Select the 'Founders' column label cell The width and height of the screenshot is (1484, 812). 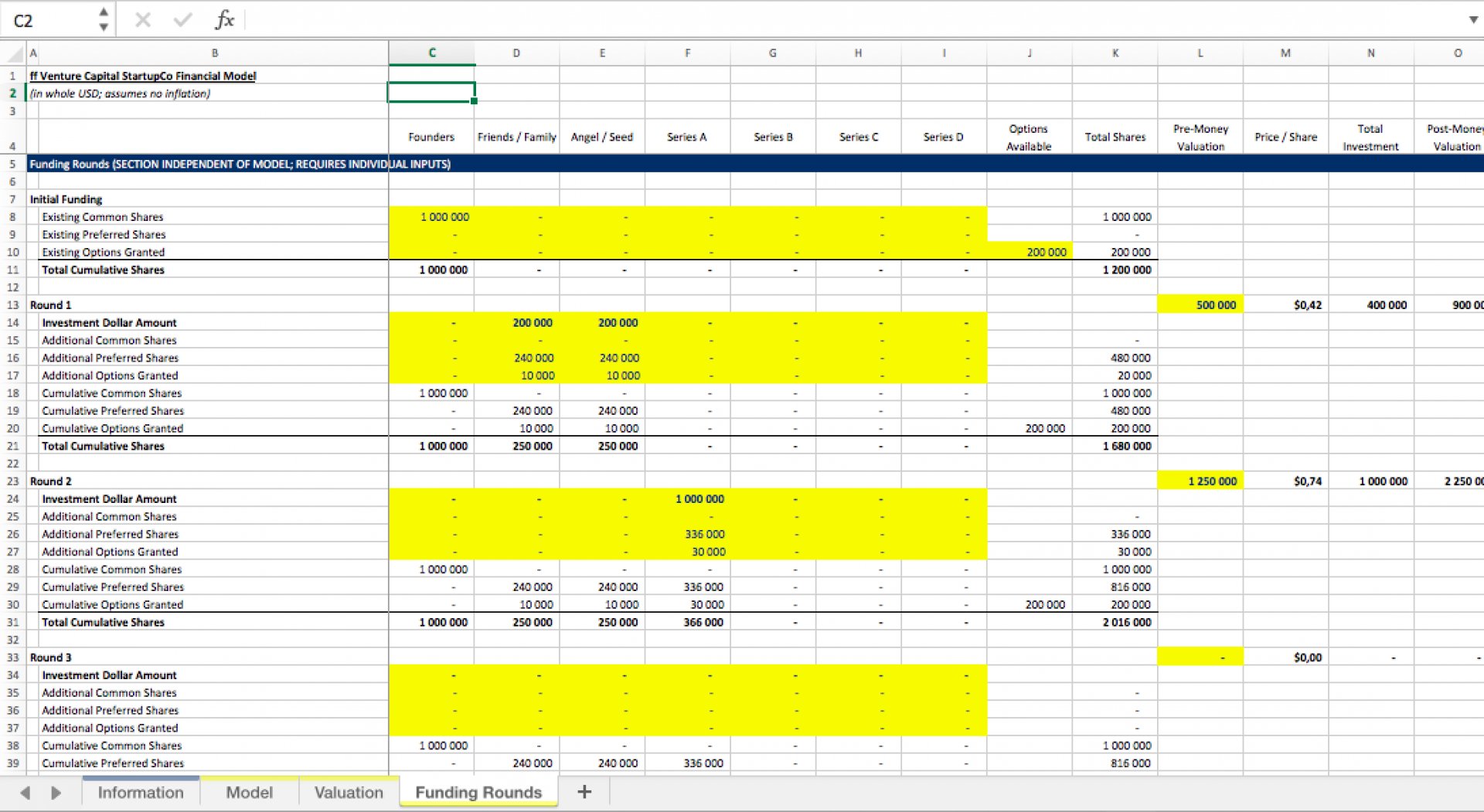click(x=431, y=137)
